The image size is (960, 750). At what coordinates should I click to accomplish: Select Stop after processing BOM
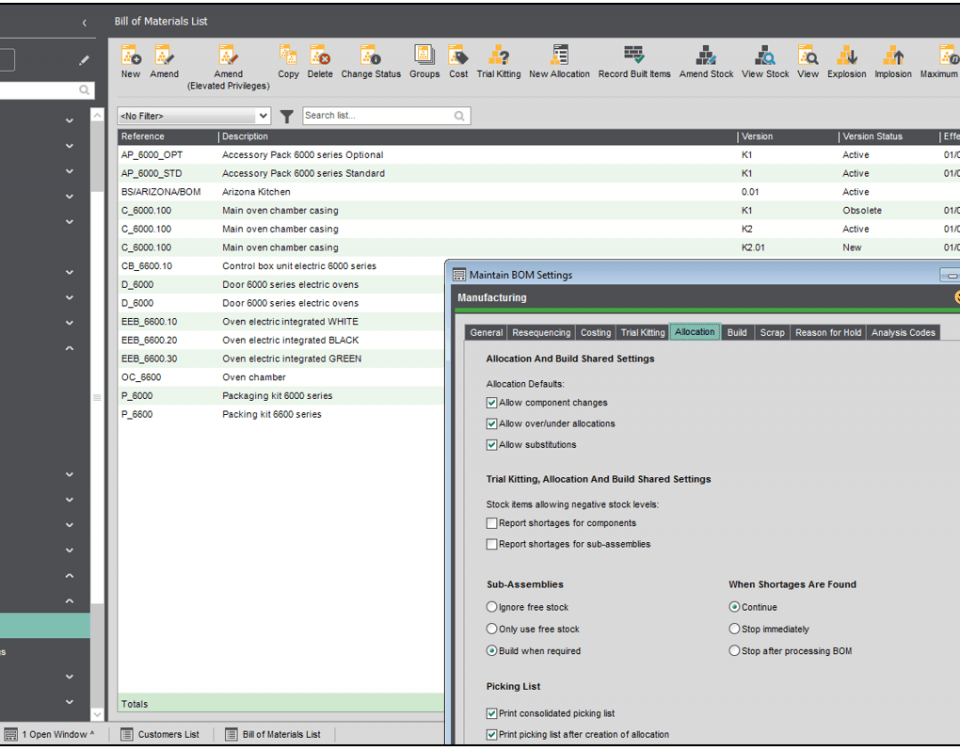point(734,651)
